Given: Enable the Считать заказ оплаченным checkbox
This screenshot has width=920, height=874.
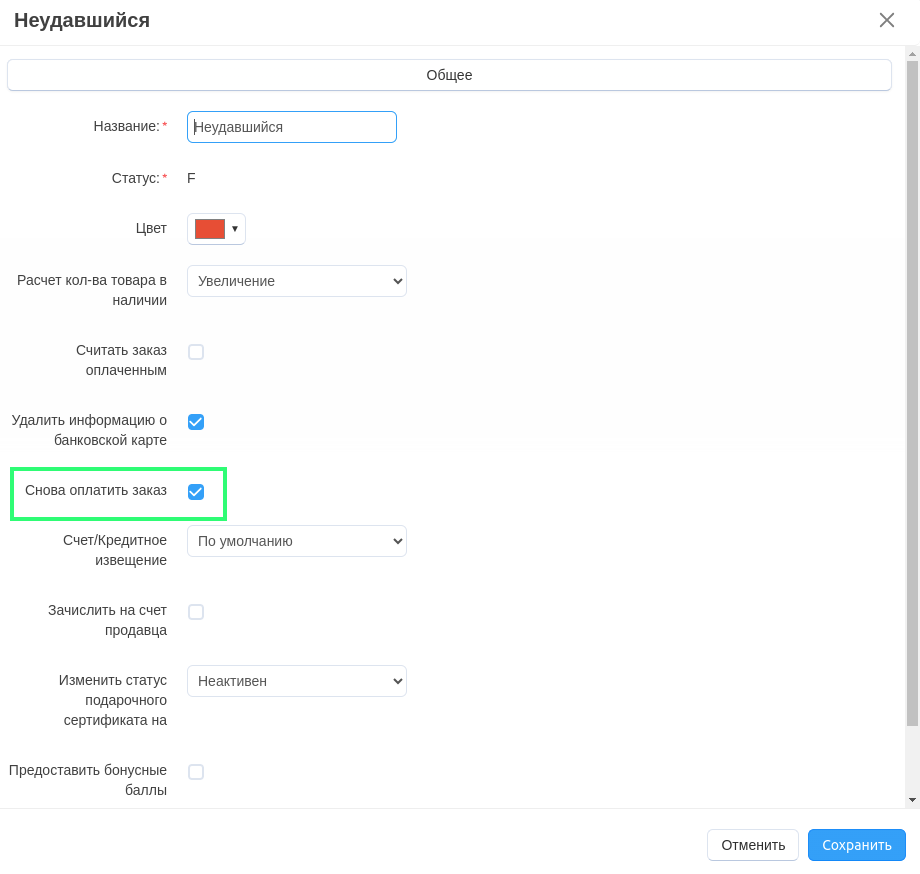Looking at the screenshot, I should [x=196, y=352].
